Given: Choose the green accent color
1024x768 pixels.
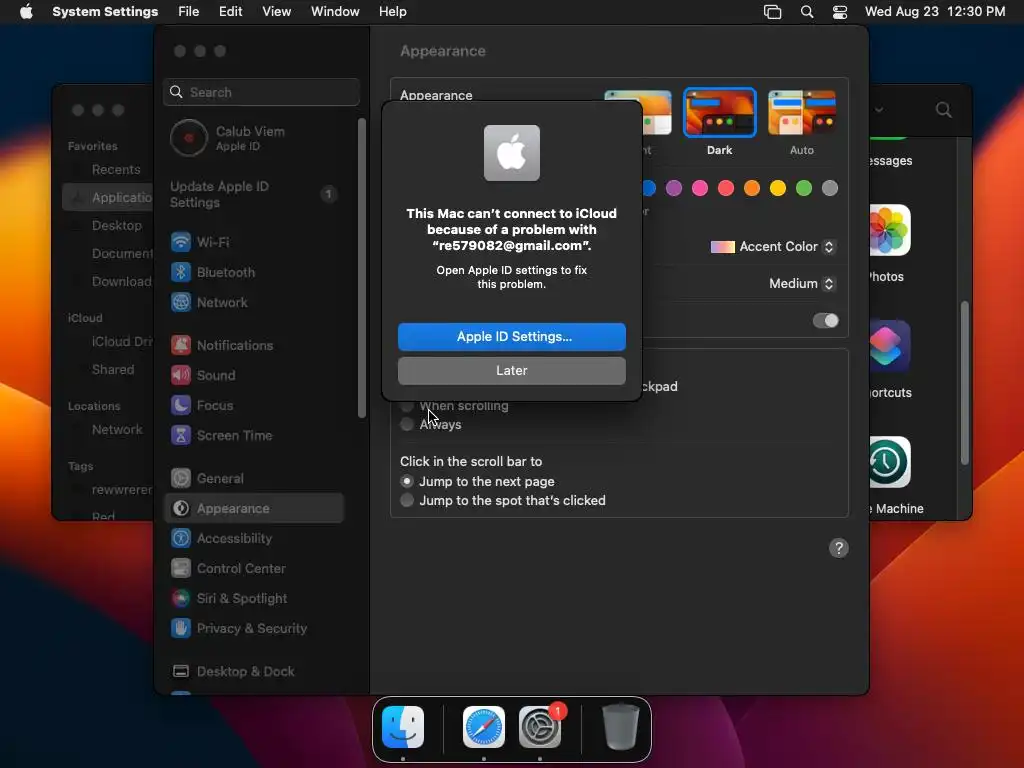Looking at the screenshot, I should (x=804, y=188).
